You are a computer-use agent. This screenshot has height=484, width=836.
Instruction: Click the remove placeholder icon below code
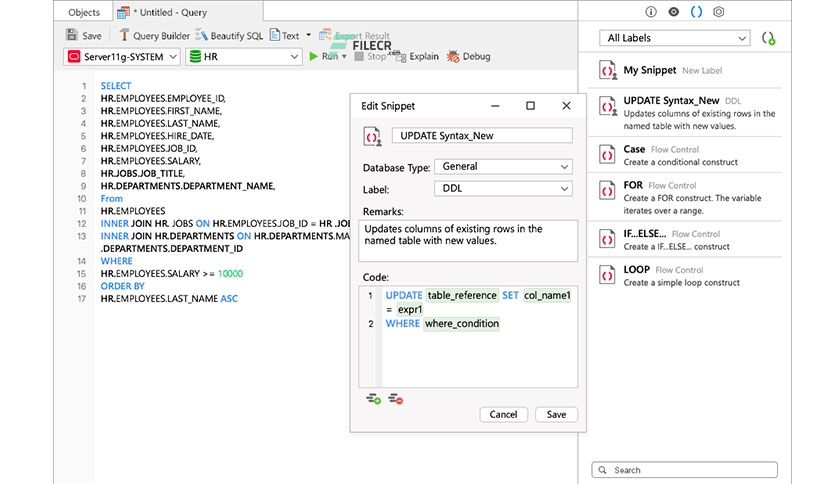click(395, 399)
